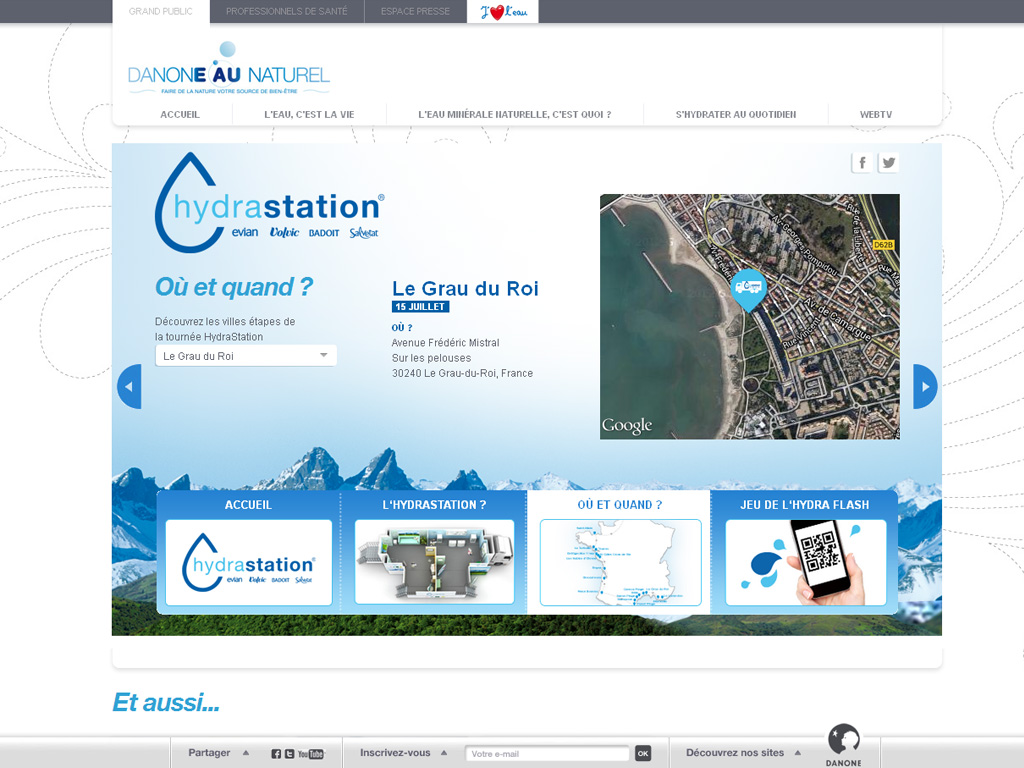The height and width of the screenshot is (768, 1024).
Task: Click the Danone Eau Naturel header logo
Action: pos(229,69)
